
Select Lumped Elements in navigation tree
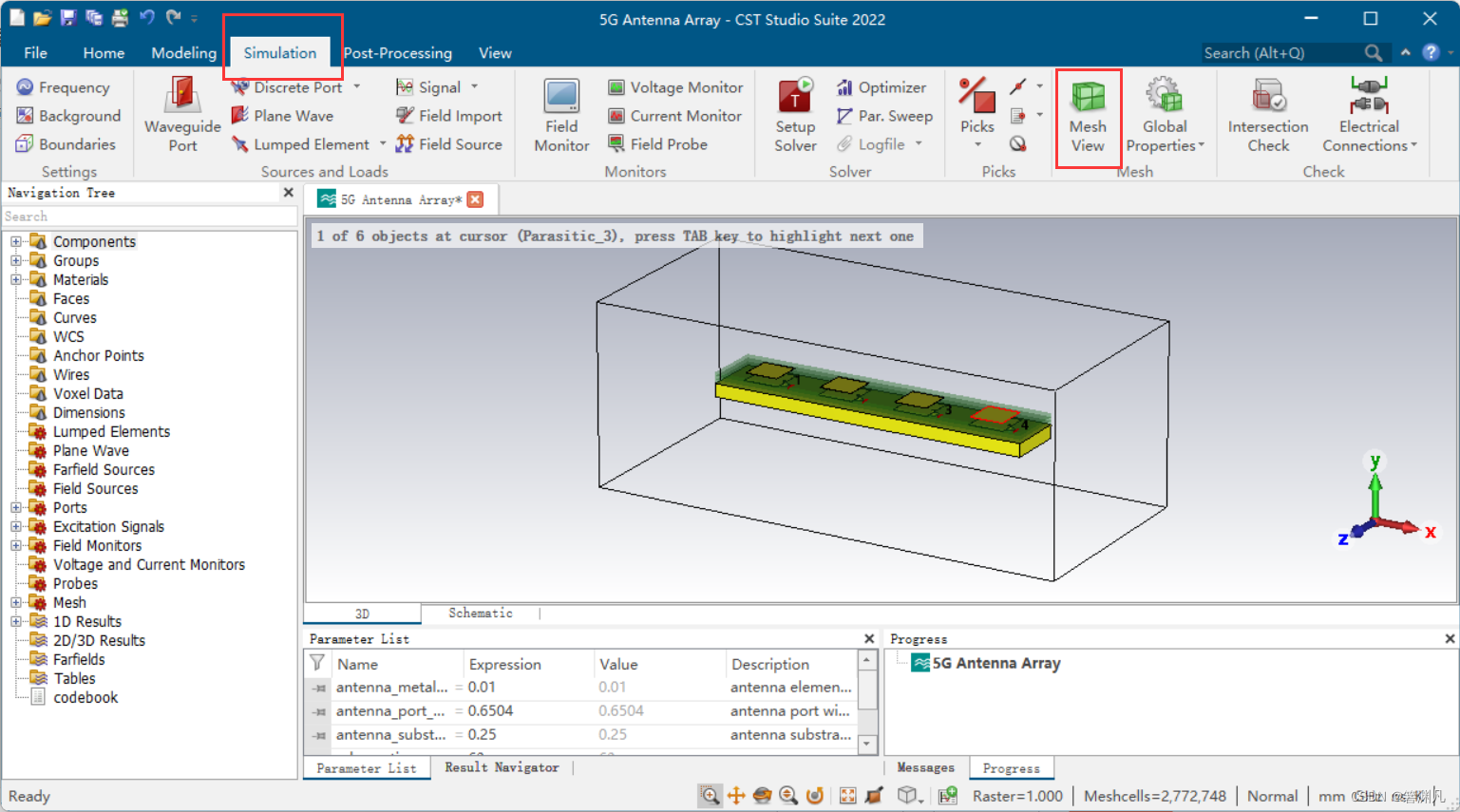click(111, 431)
